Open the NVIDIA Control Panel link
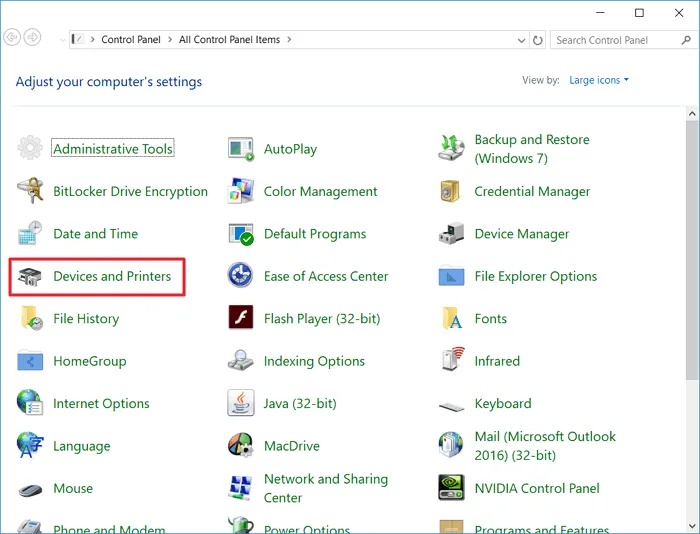 pos(537,488)
